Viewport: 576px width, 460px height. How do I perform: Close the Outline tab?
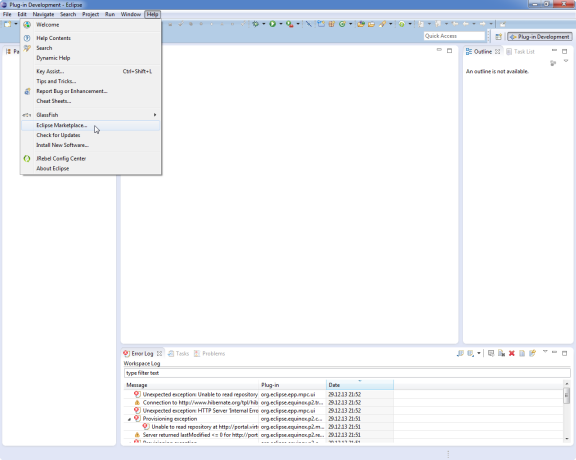tap(497, 51)
